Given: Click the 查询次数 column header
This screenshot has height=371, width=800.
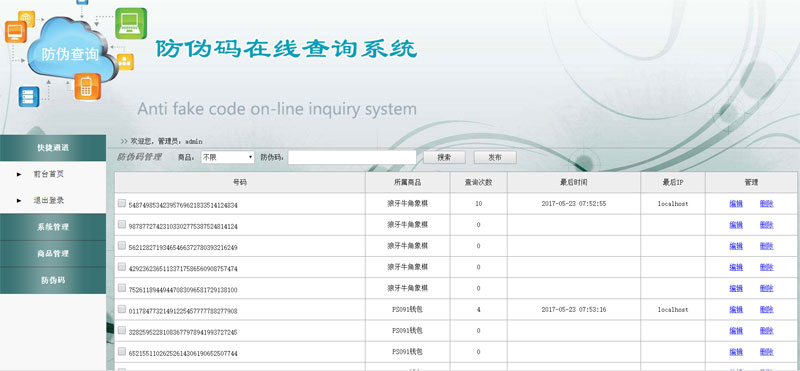Looking at the screenshot, I should coord(479,182).
